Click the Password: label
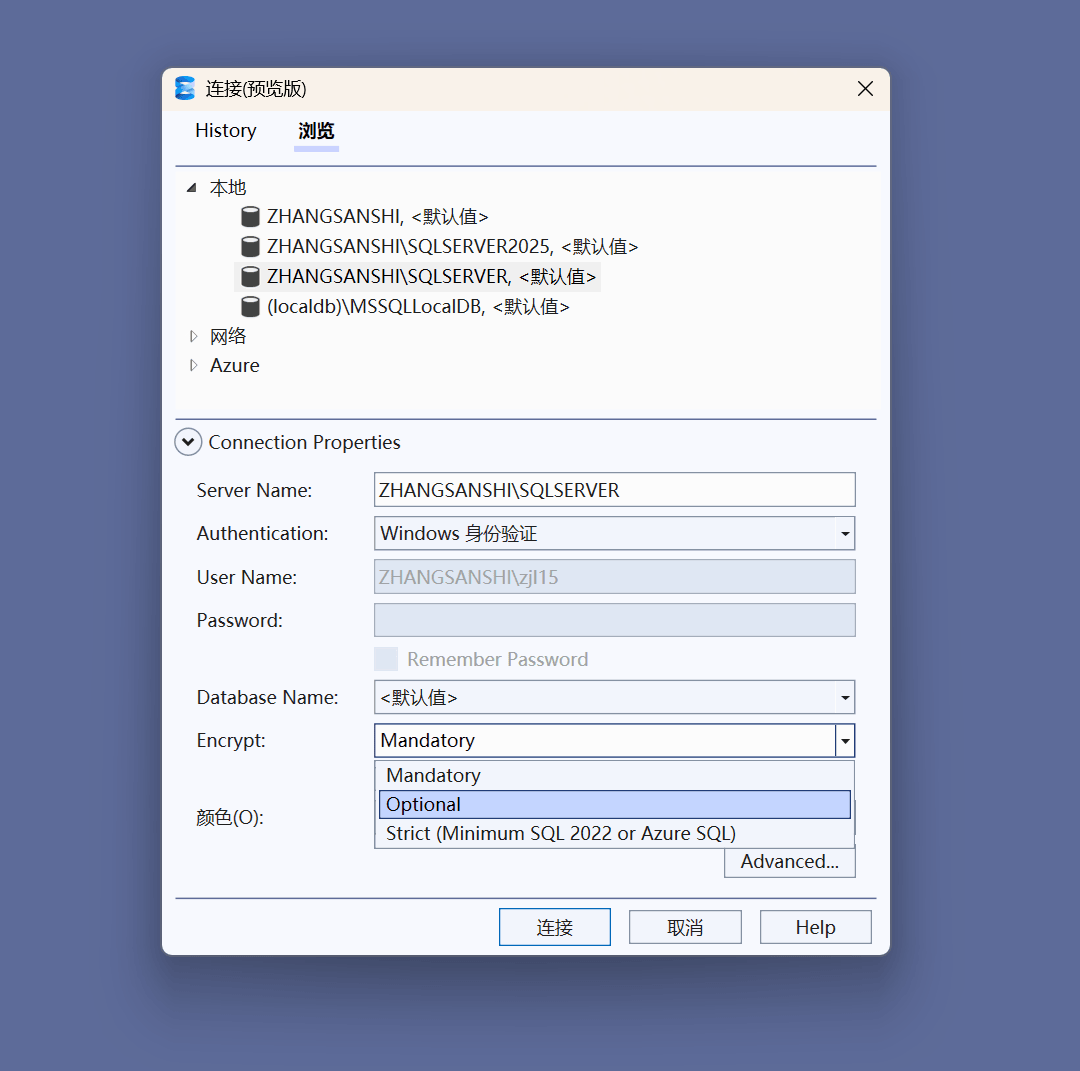The height and width of the screenshot is (1071, 1080). tap(240, 621)
